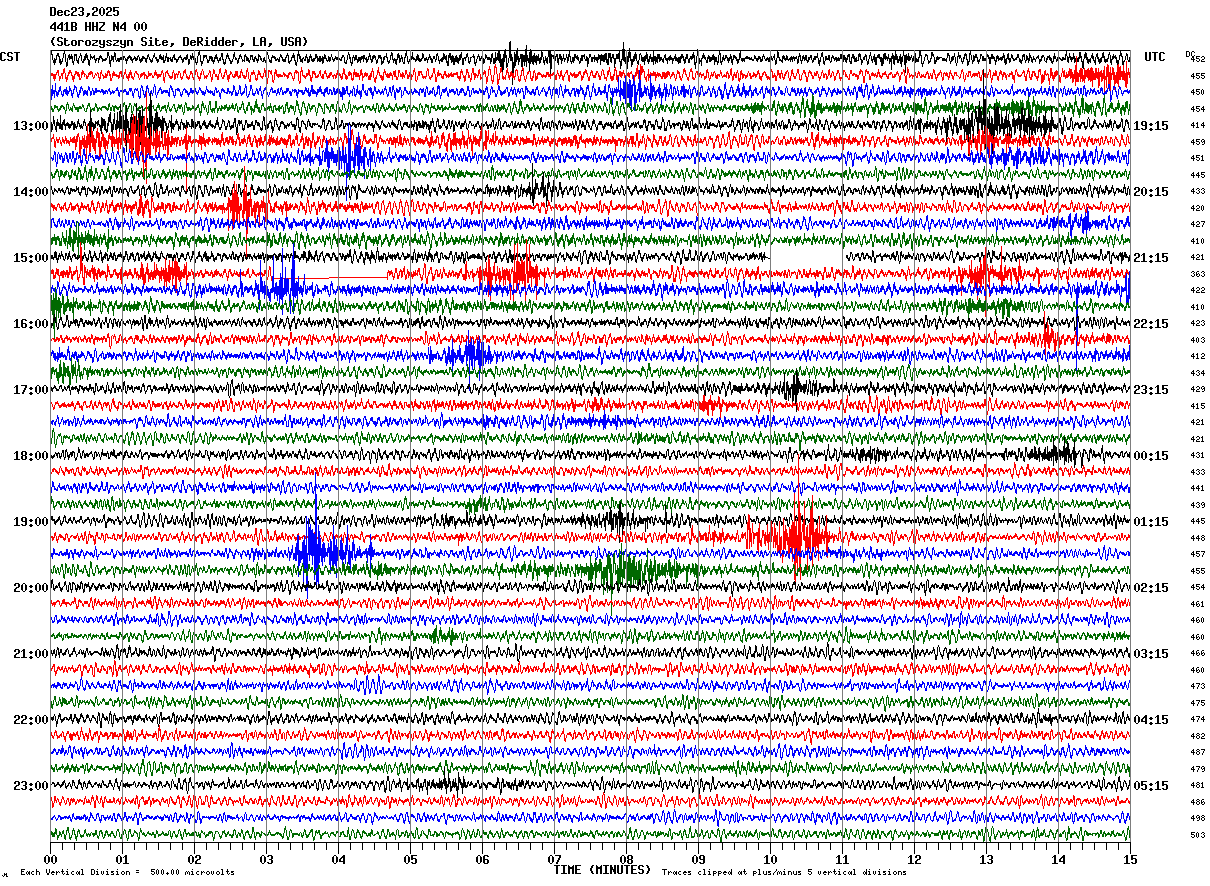Click the 15 minute tick label on the axis
The width and height of the screenshot is (1210, 886).
point(1130,859)
